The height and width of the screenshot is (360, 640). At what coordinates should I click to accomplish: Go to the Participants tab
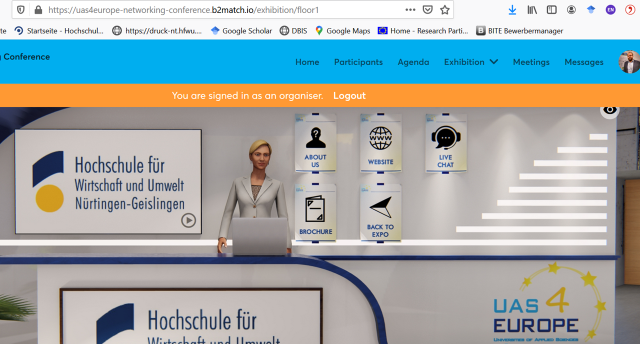[x=358, y=62]
